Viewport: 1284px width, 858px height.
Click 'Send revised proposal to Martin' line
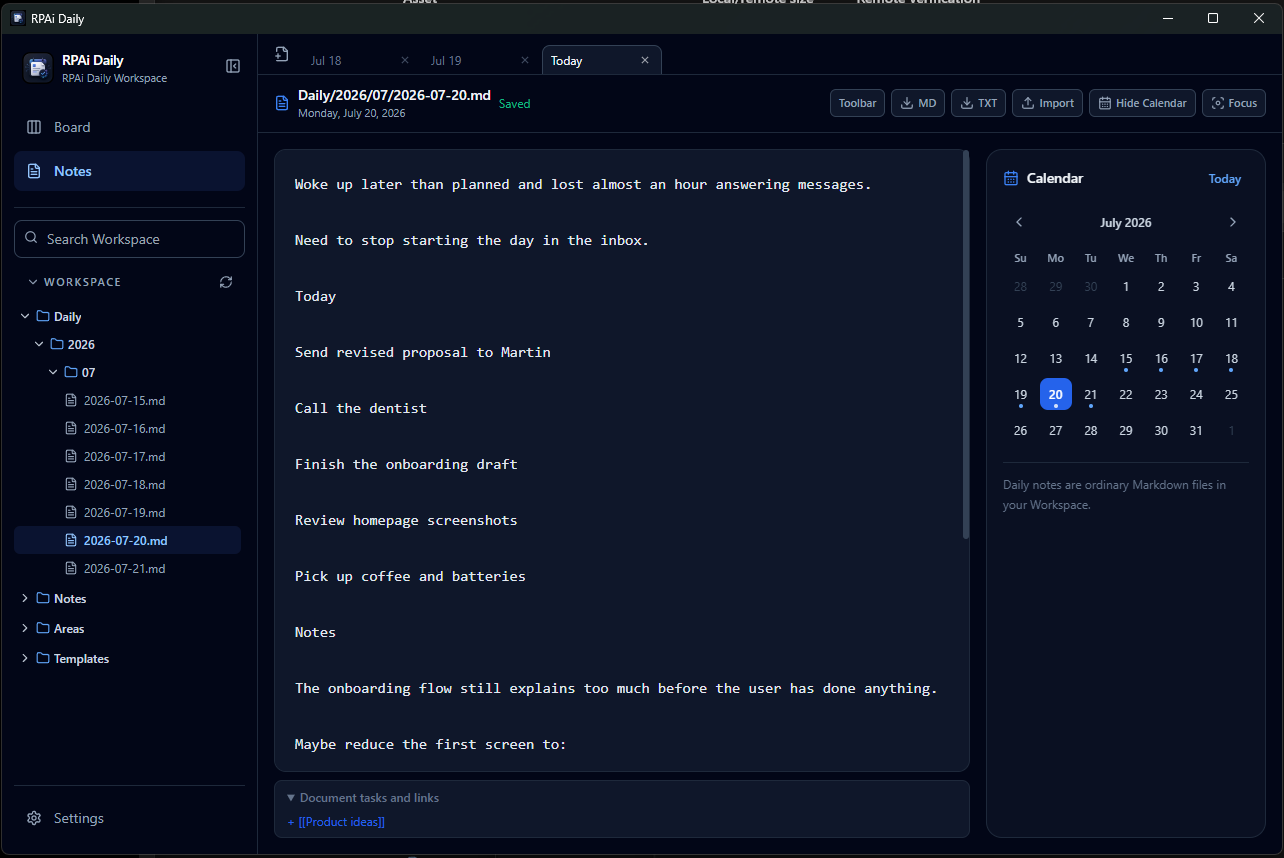point(423,352)
